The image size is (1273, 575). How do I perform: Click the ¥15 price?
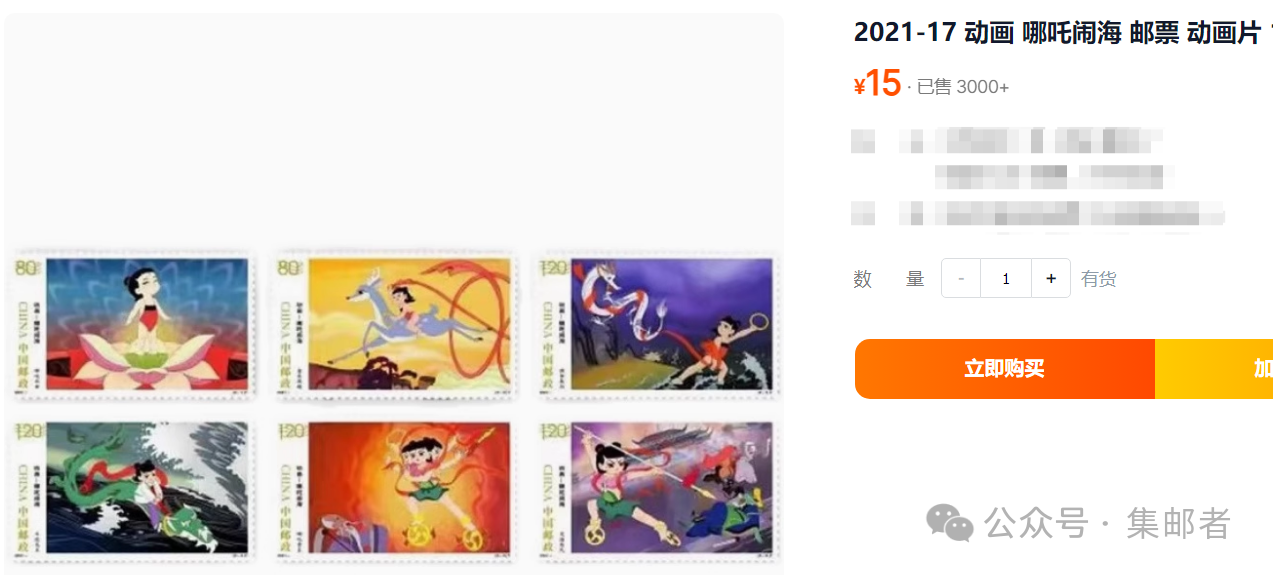[x=877, y=83]
